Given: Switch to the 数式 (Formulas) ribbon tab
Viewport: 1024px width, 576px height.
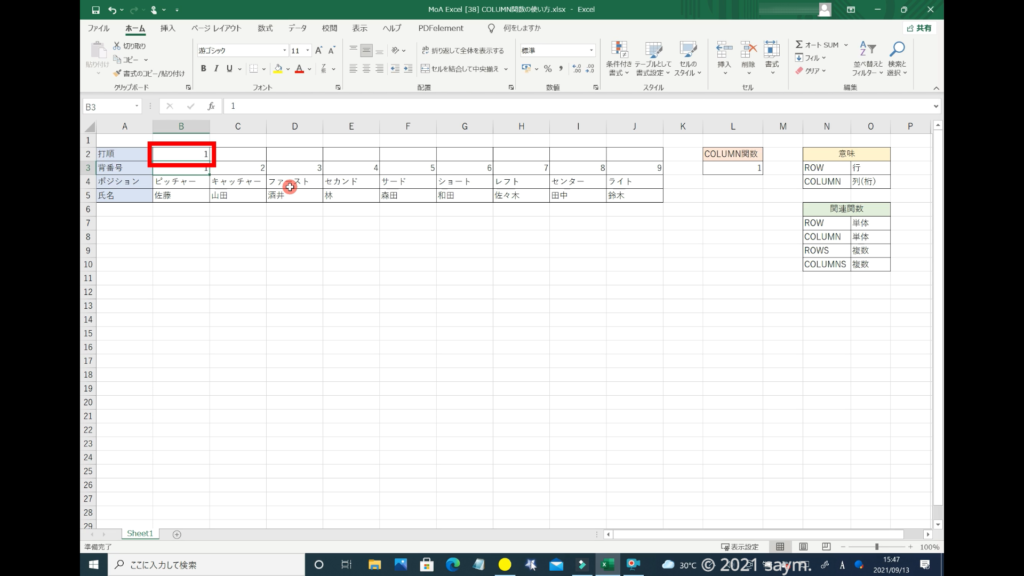Looking at the screenshot, I should pyautogui.click(x=265, y=28).
